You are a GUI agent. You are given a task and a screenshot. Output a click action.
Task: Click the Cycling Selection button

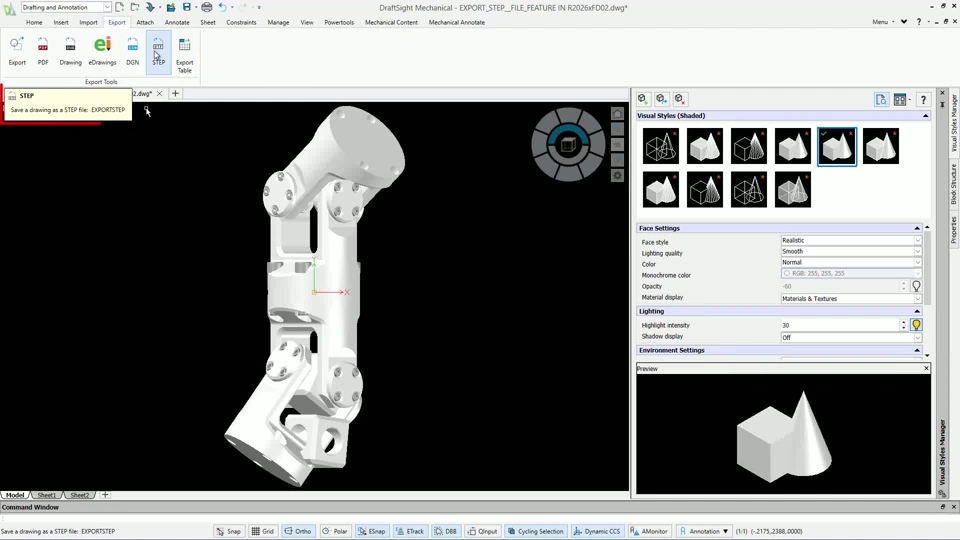pos(536,531)
